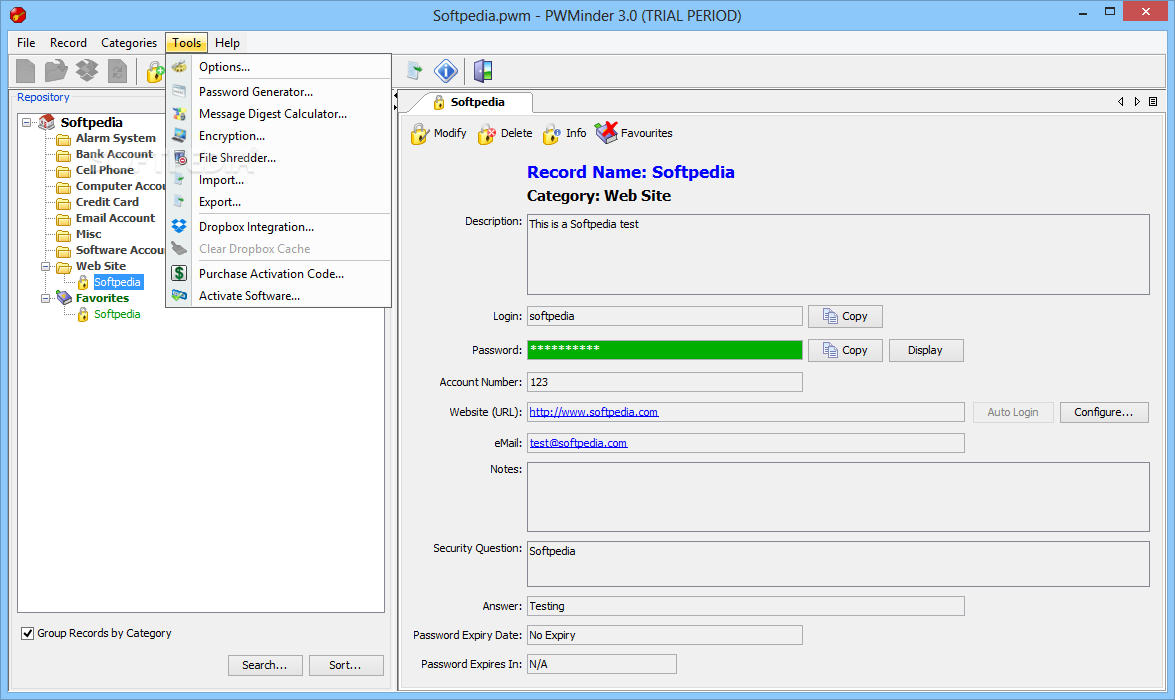Click the Favorites category icon in tree
1175x700 pixels.
pyautogui.click(x=64, y=298)
